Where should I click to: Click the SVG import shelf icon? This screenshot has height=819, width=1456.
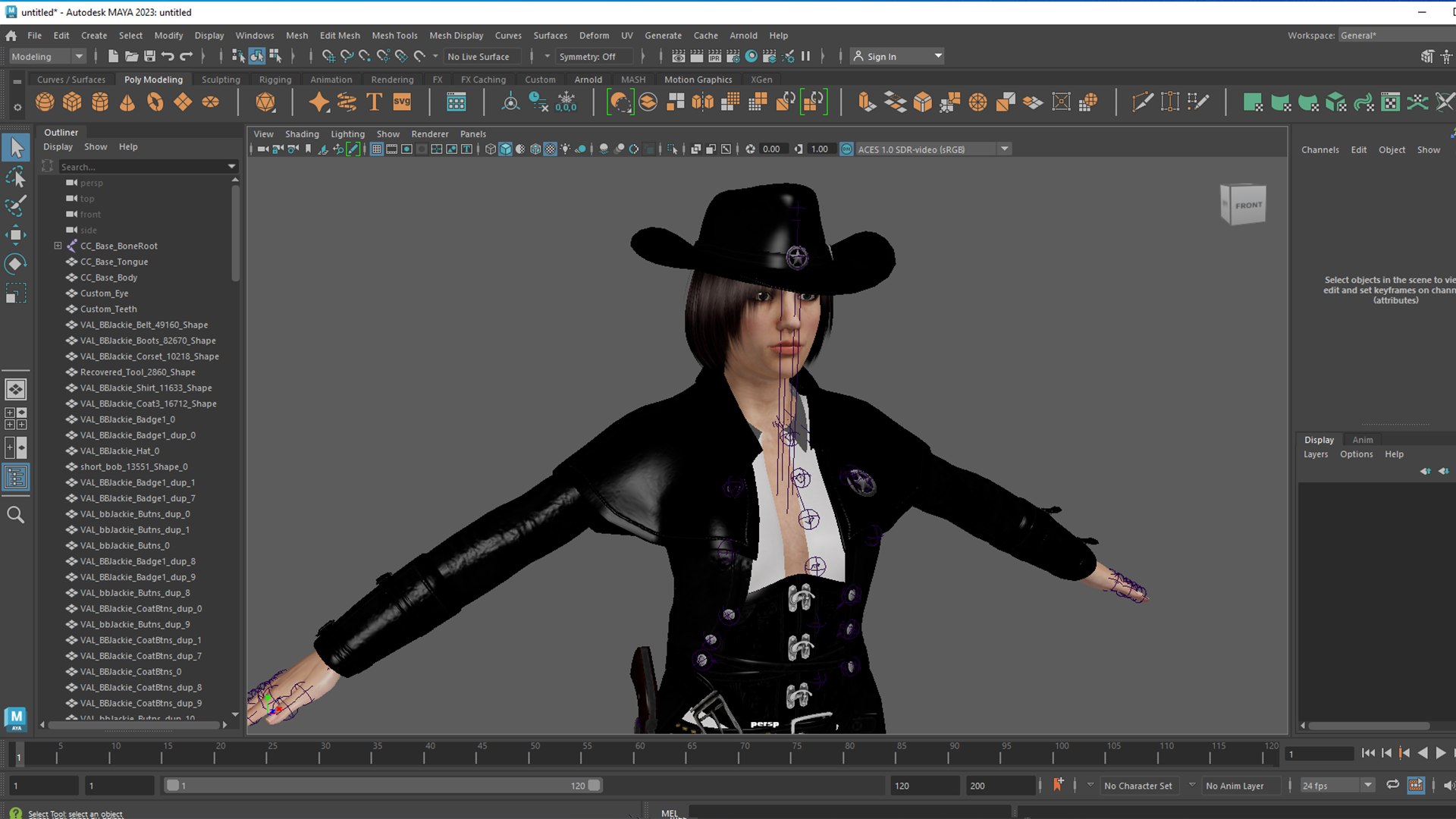tap(402, 102)
